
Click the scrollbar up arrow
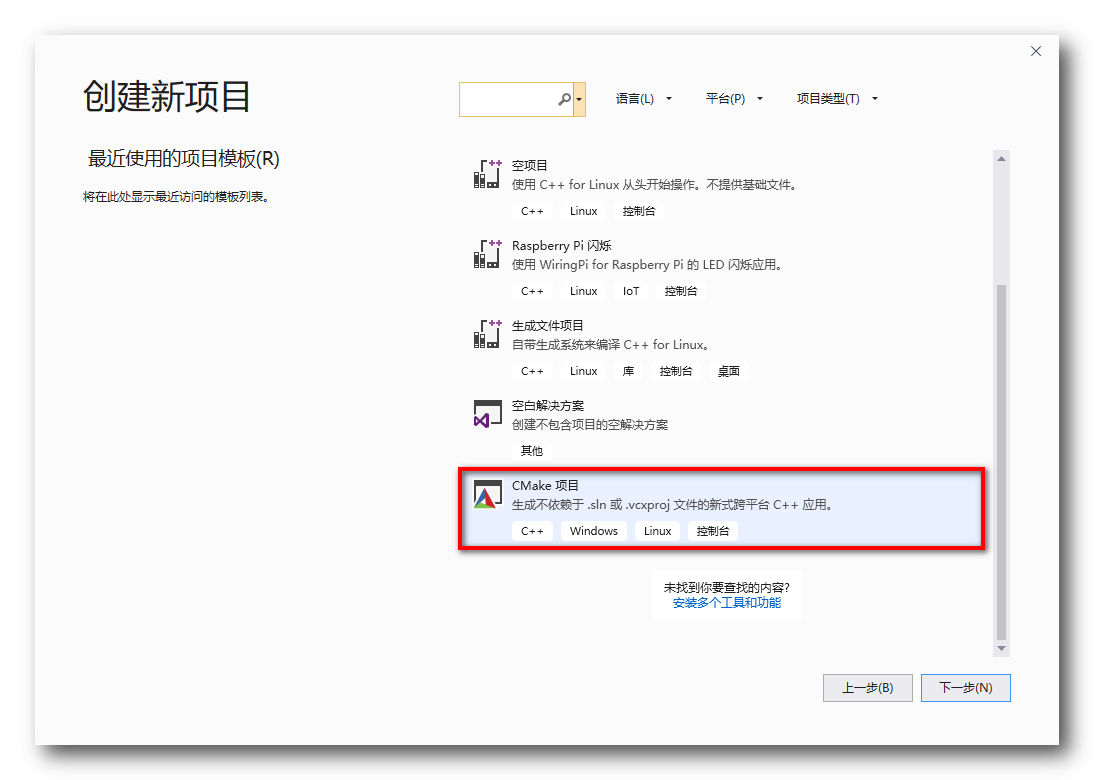(1001, 156)
